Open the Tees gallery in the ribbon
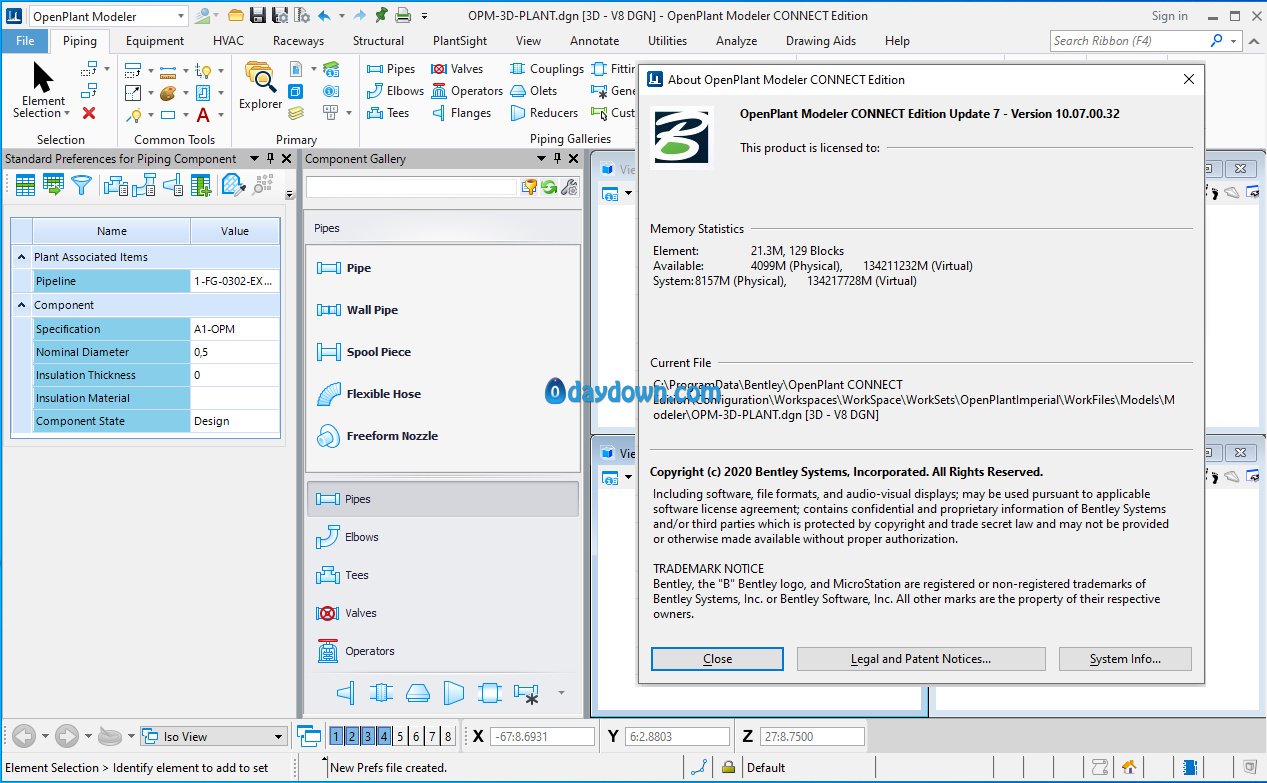 pos(388,113)
